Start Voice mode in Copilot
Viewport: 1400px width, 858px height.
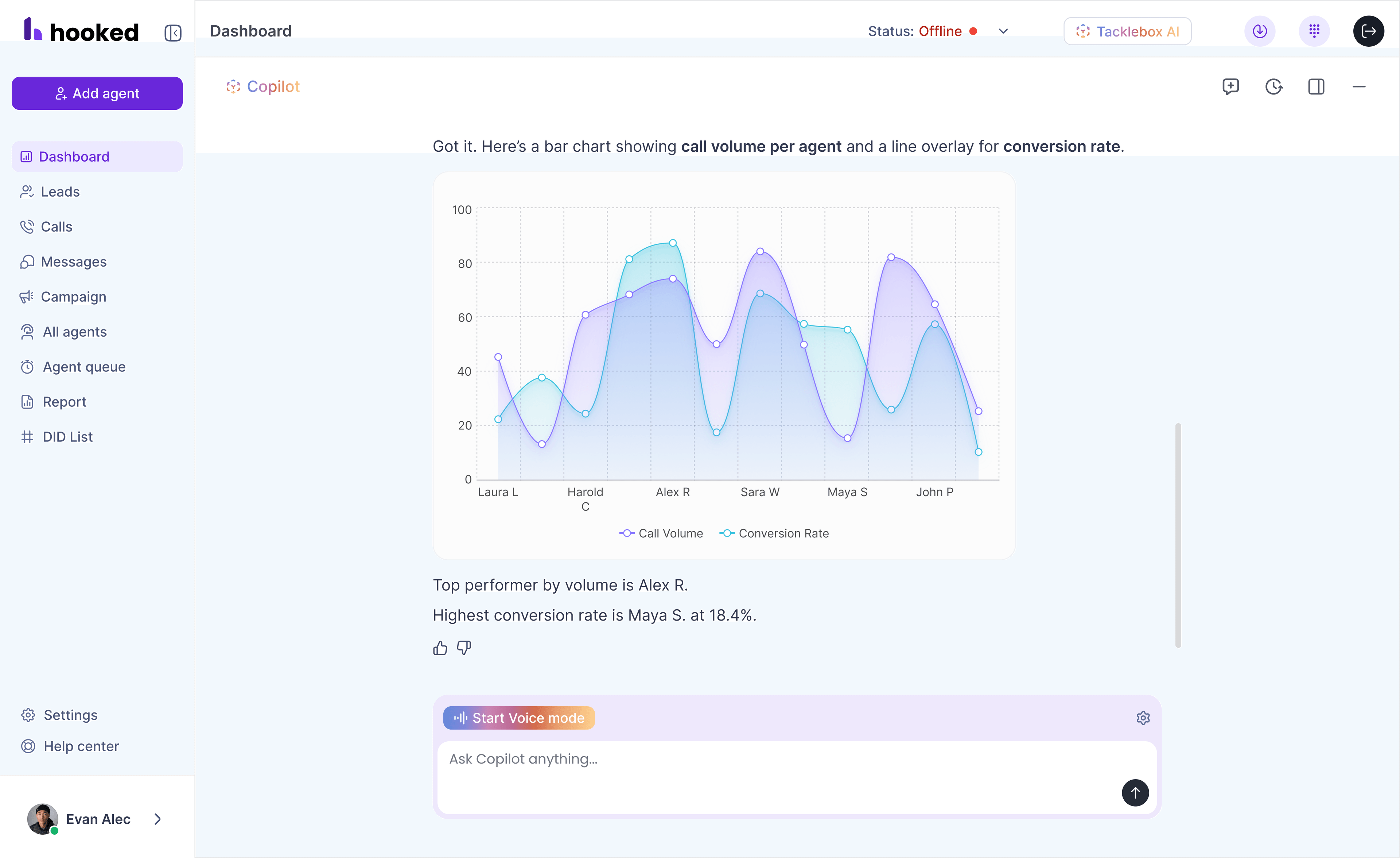click(x=519, y=718)
